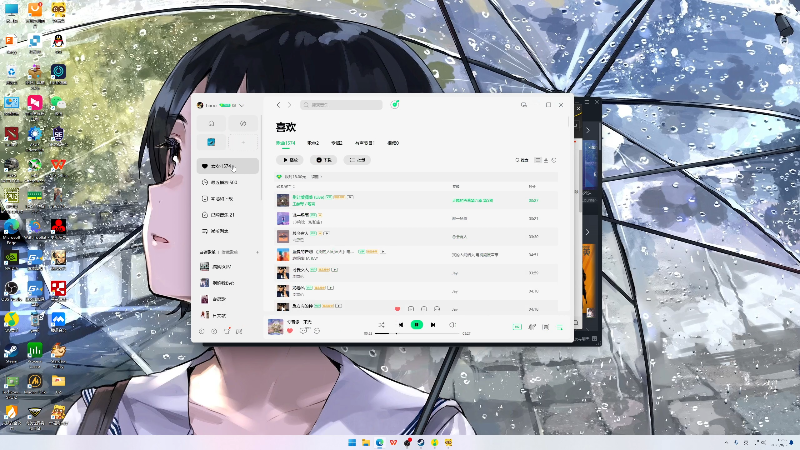
Task: Open the third created playlist in sidebar
Action: [x=228, y=299]
